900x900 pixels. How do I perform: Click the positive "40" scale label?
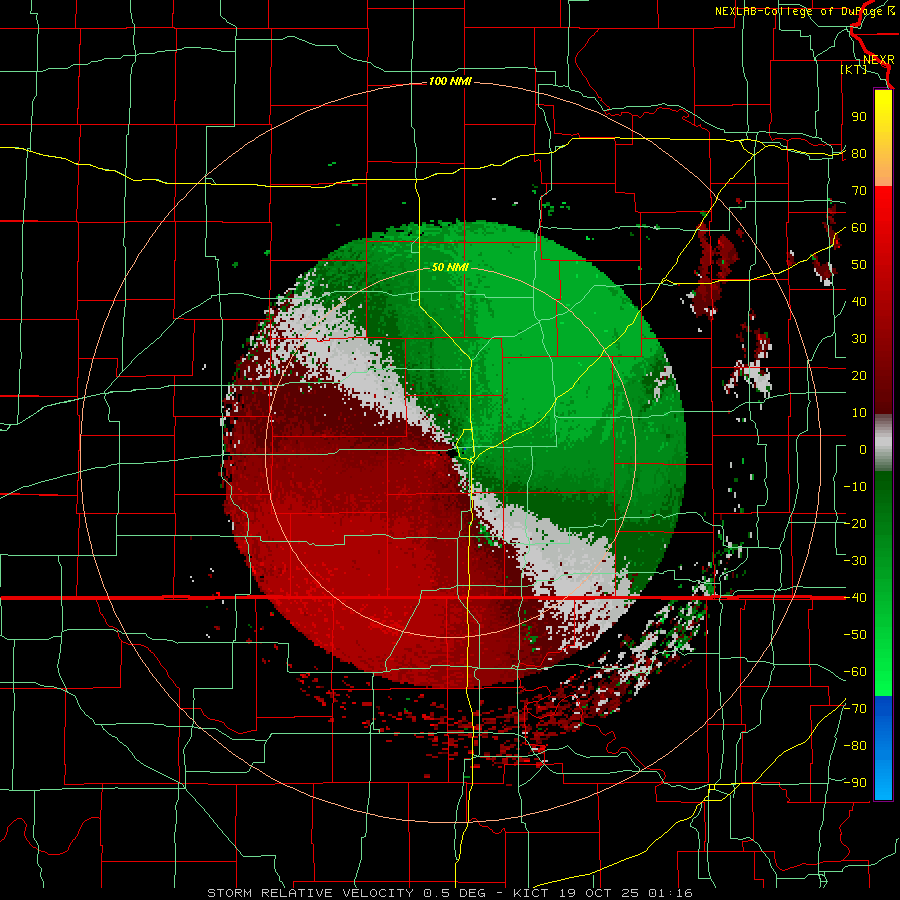pos(859,301)
